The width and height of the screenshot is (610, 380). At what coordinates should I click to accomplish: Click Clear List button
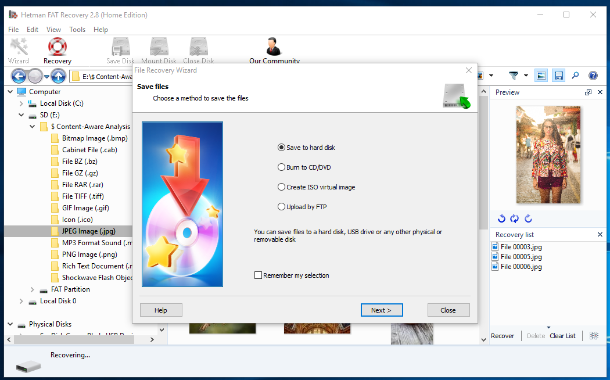click(562, 336)
